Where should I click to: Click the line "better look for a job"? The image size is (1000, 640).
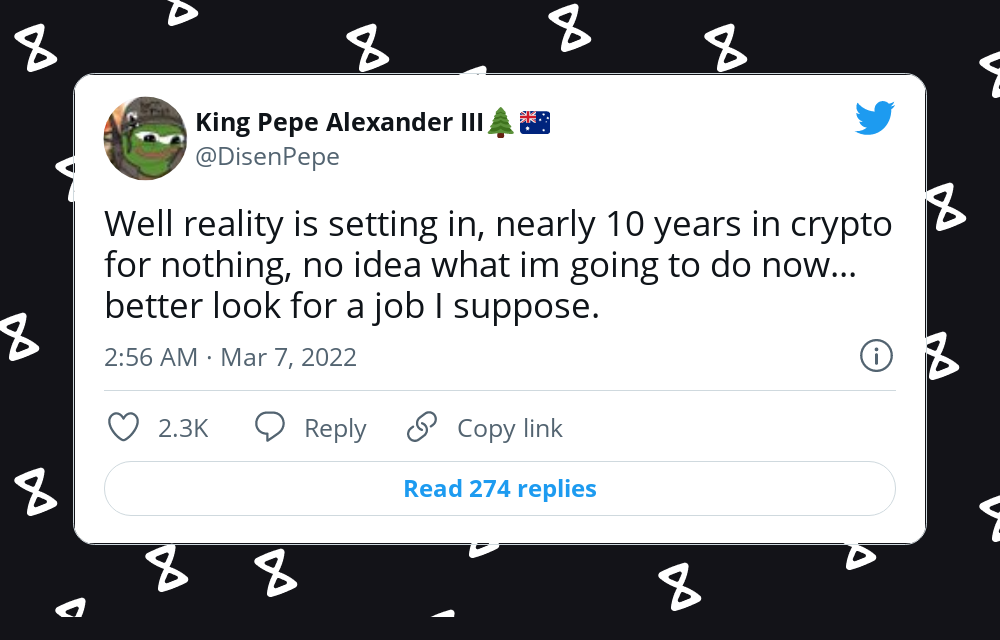(x=352, y=307)
